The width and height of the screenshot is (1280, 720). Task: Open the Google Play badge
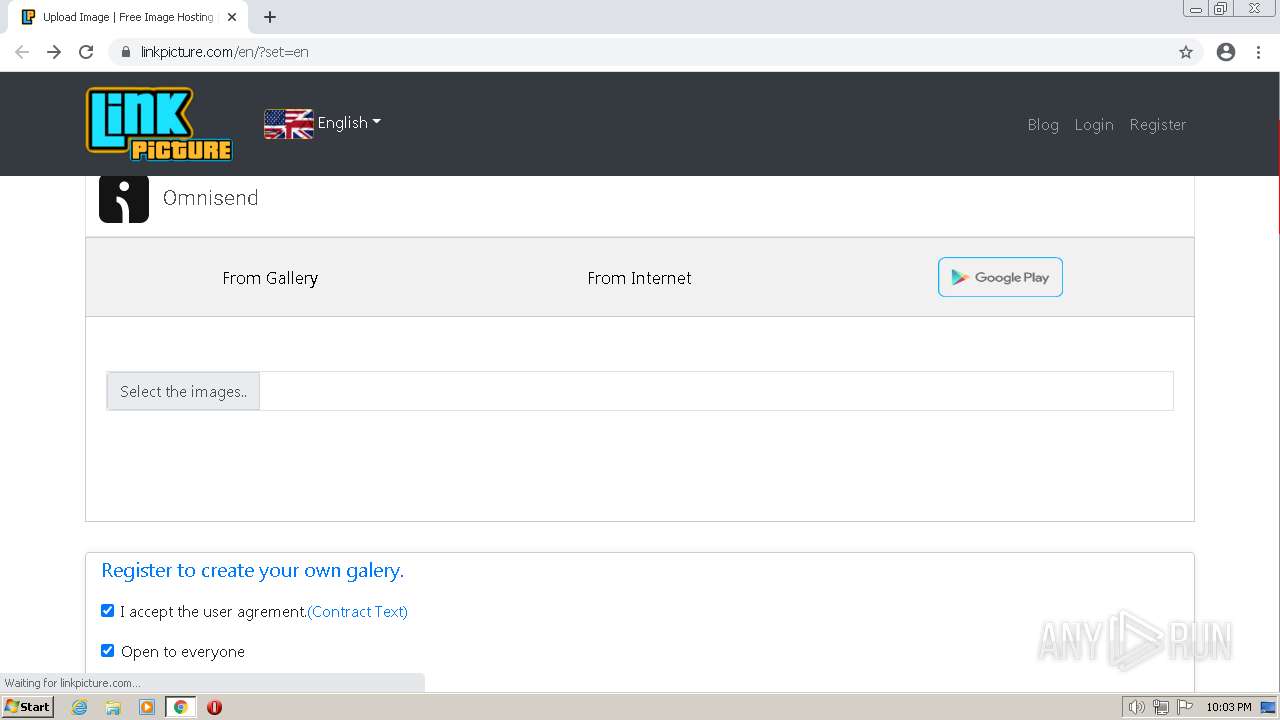click(1000, 277)
